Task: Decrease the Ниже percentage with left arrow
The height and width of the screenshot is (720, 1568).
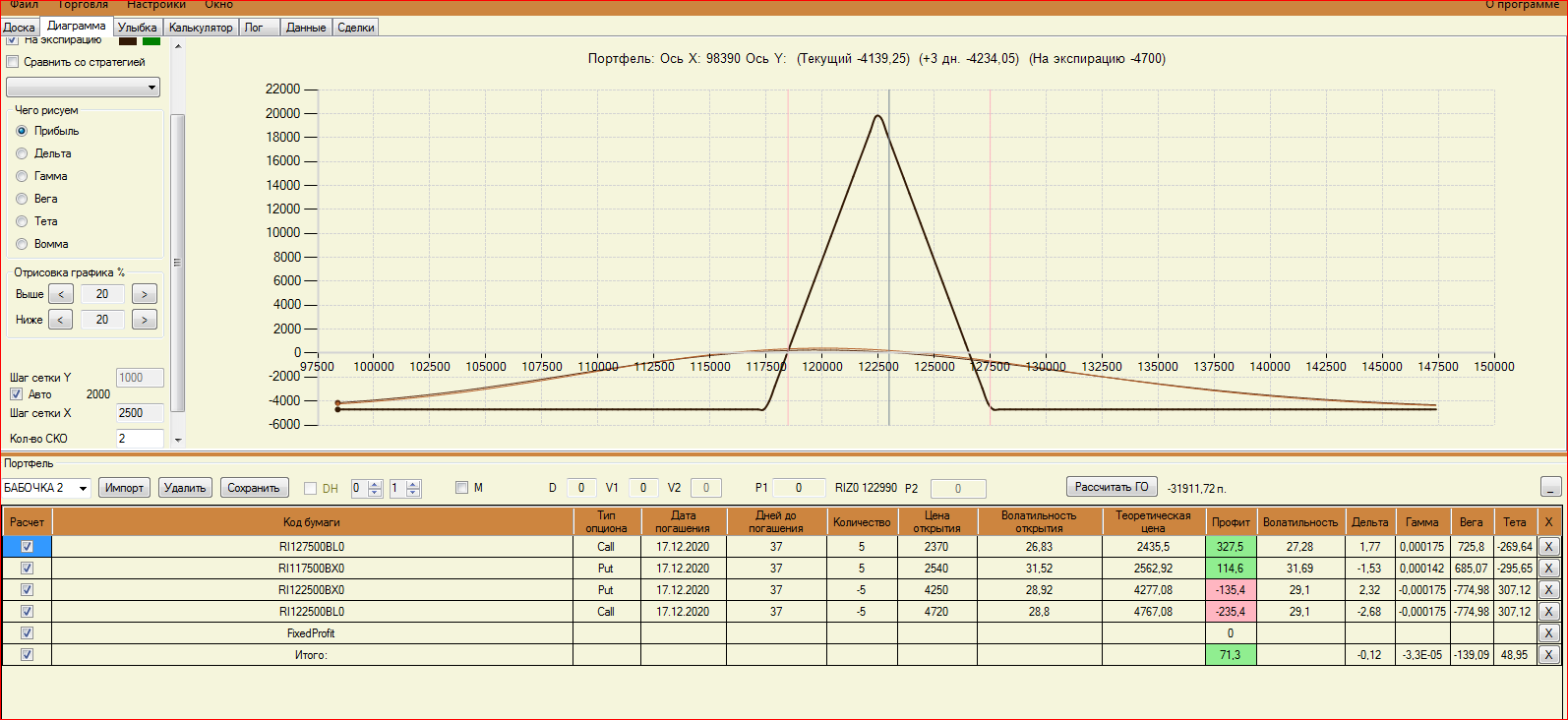Action: point(61,320)
